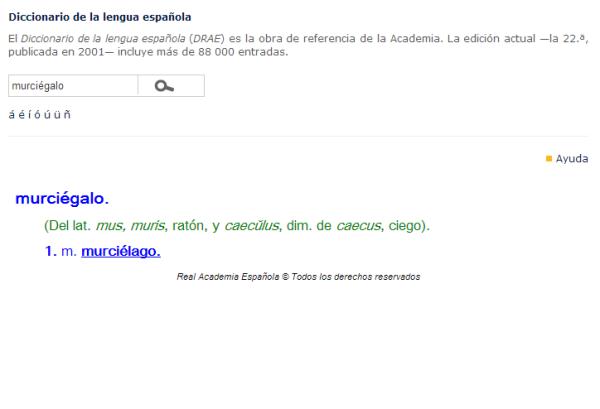Follow the murciélago definition link
This screenshot has height=409, width=600.
click(120, 251)
